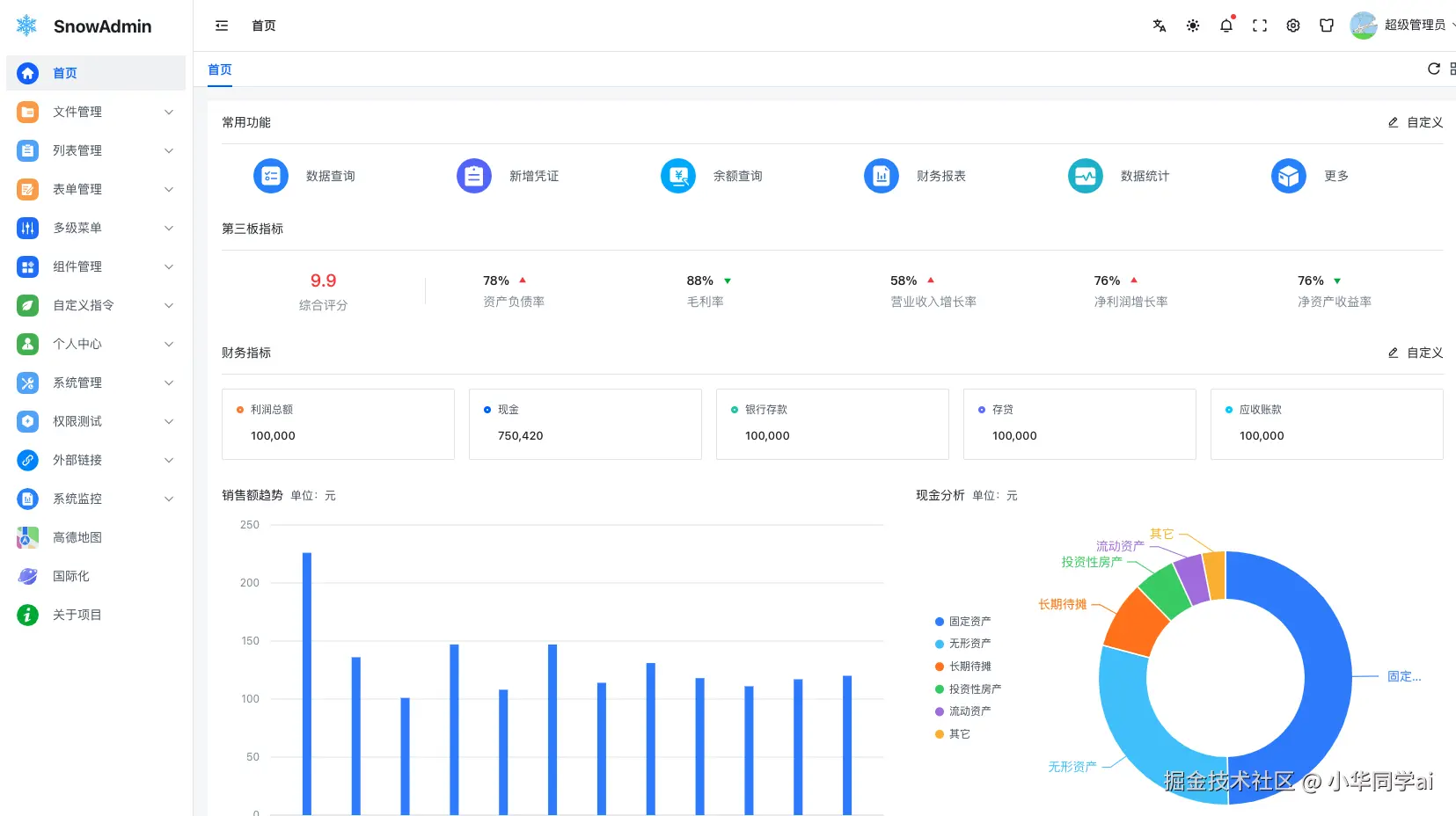Screen dimensions: 1456x816
Task: Expand the 个人中心 chevron
Action: click(x=169, y=344)
